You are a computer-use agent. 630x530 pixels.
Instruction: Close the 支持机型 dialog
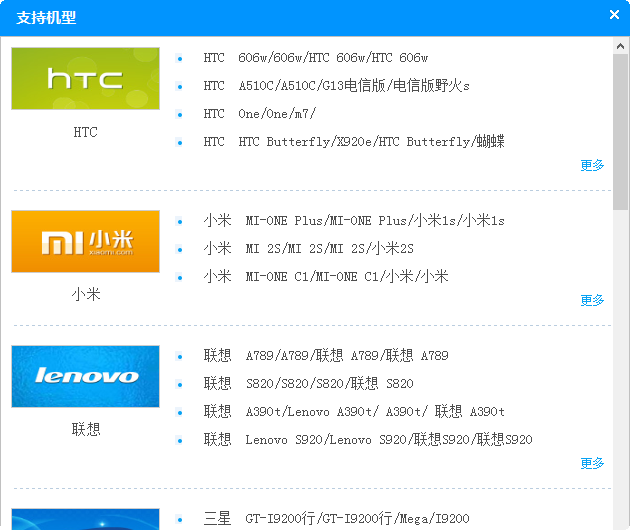(x=614, y=15)
